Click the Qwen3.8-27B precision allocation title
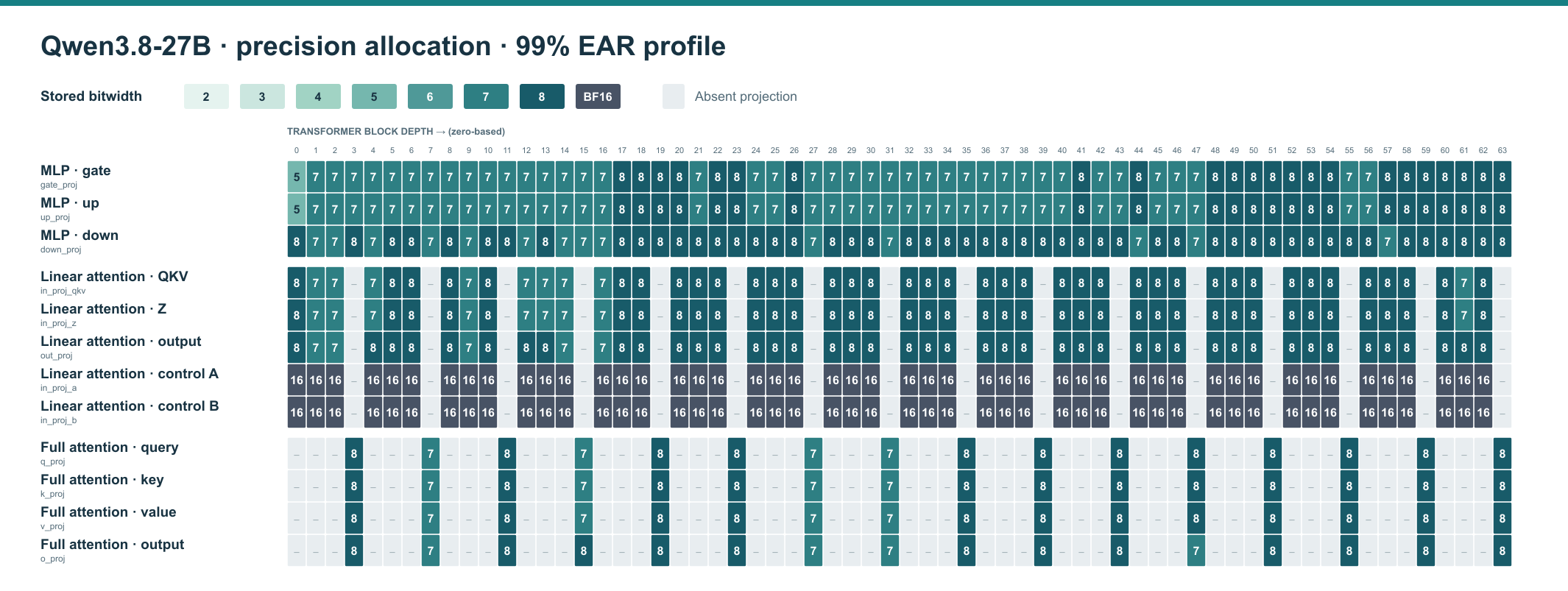This screenshot has width=1568, height=591. [383, 46]
